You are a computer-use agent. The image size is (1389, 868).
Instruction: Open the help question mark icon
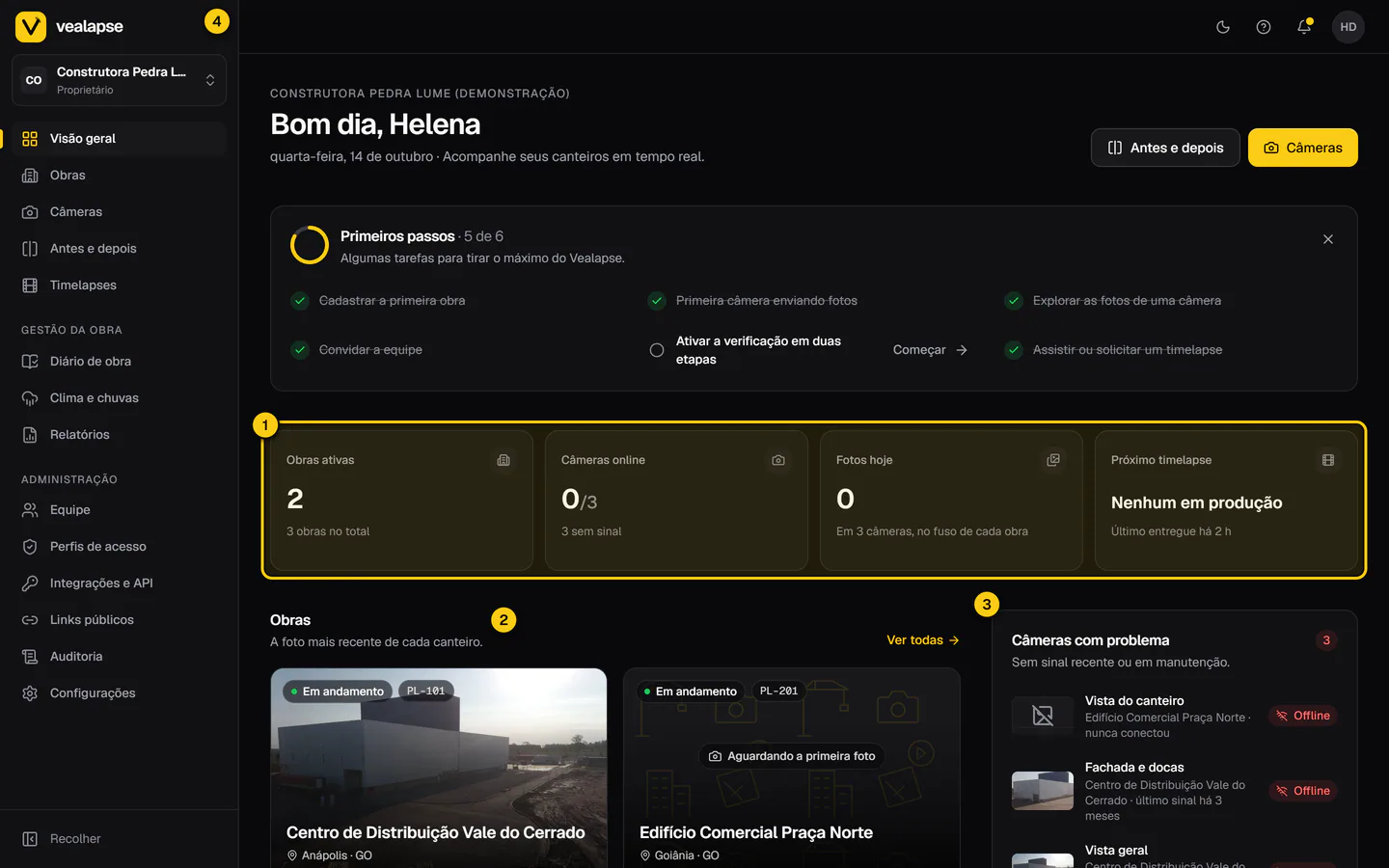(x=1264, y=27)
